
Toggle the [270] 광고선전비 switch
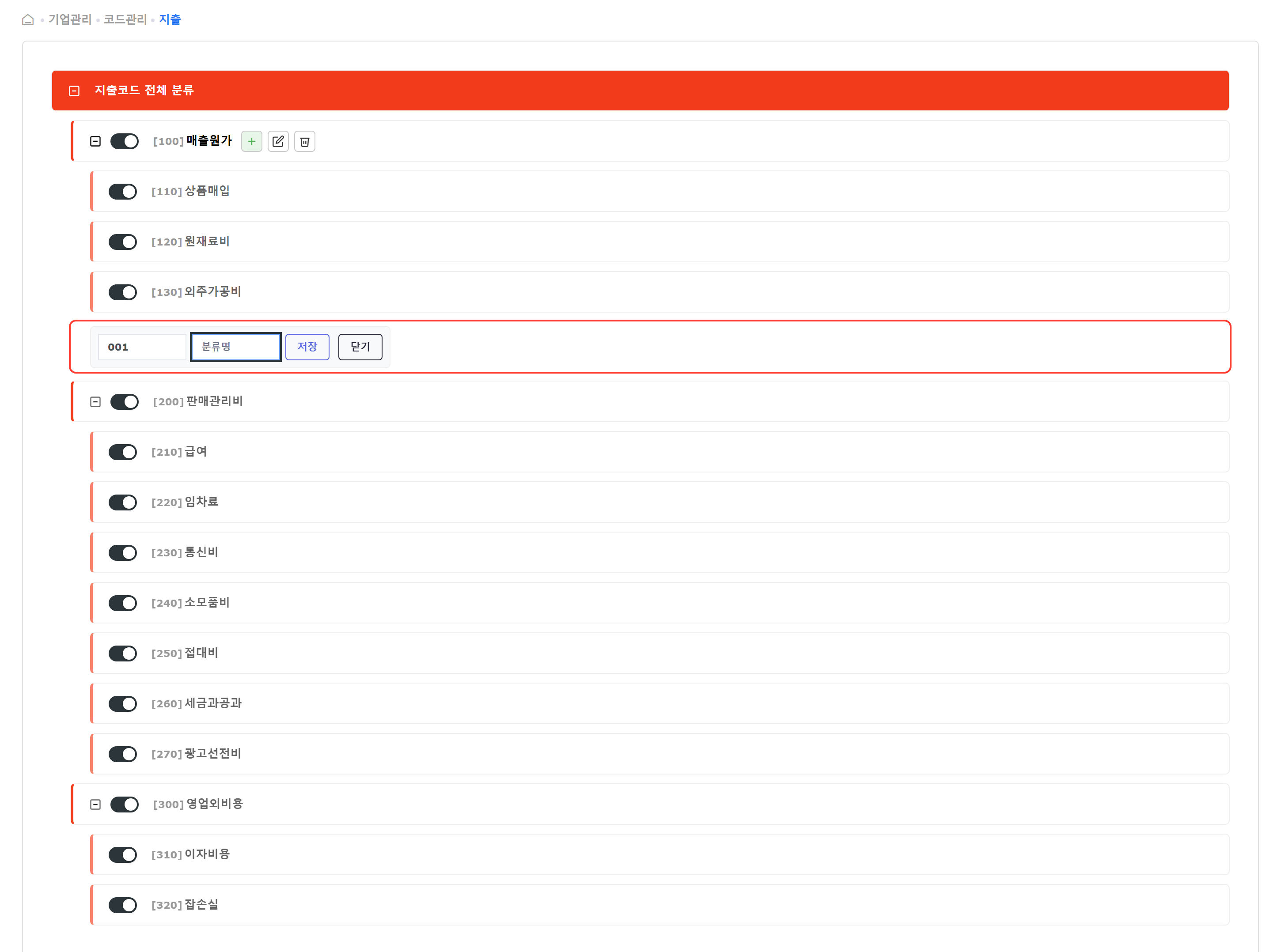pyautogui.click(x=123, y=754)
